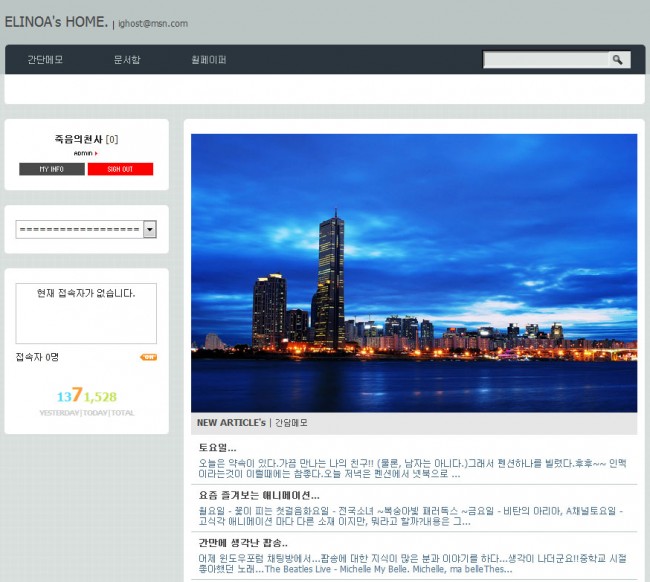The height and width of the screenshot is (582, 650).
Task: Open the dashed dropdown arrow in sidebar
Action: click(x=150, y=230)
